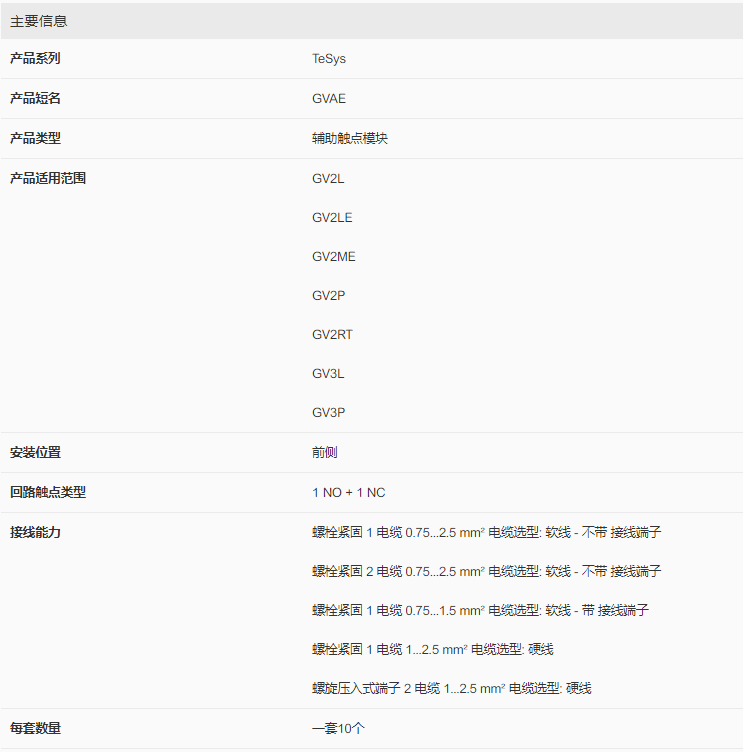Select the 辅助触点模块 value

(350, 138)
